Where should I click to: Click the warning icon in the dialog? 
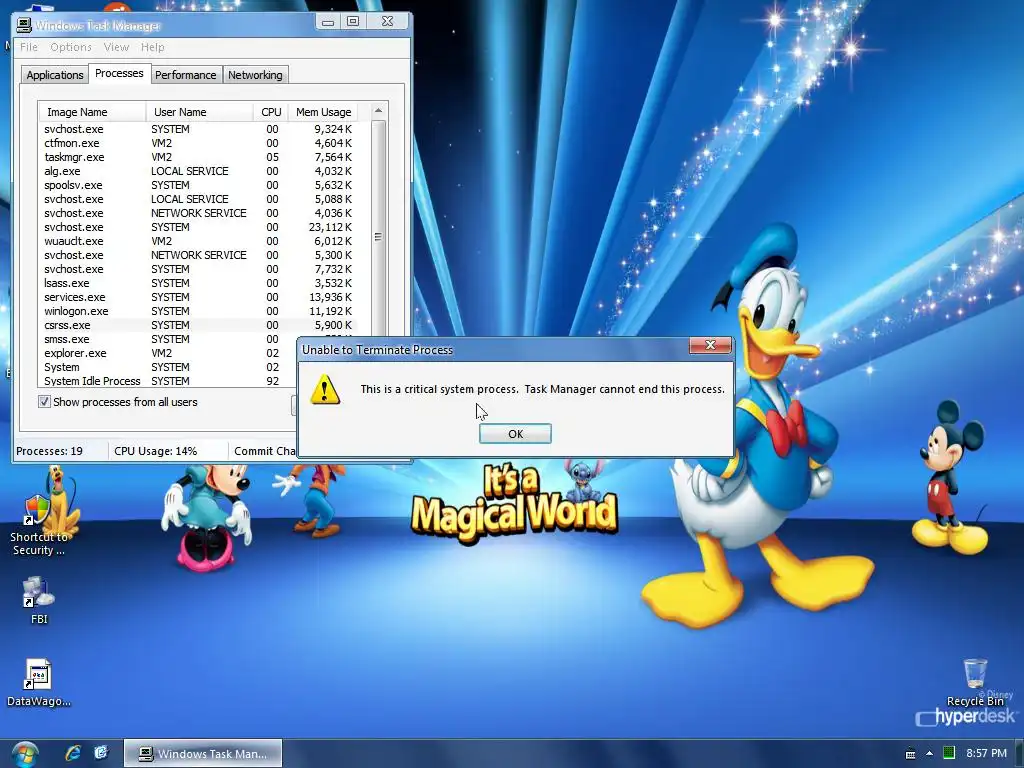pos(325,389)
